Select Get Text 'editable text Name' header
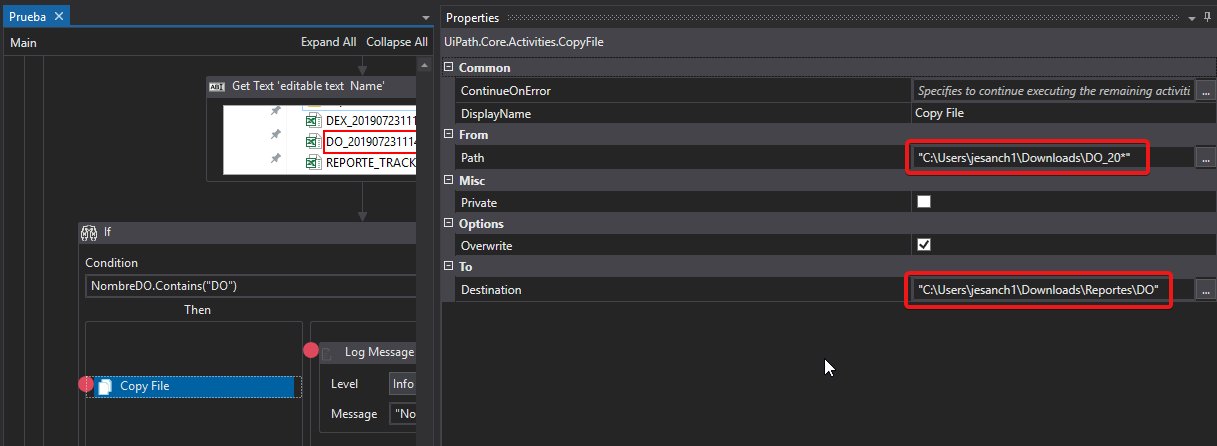 tap(308, 87)
